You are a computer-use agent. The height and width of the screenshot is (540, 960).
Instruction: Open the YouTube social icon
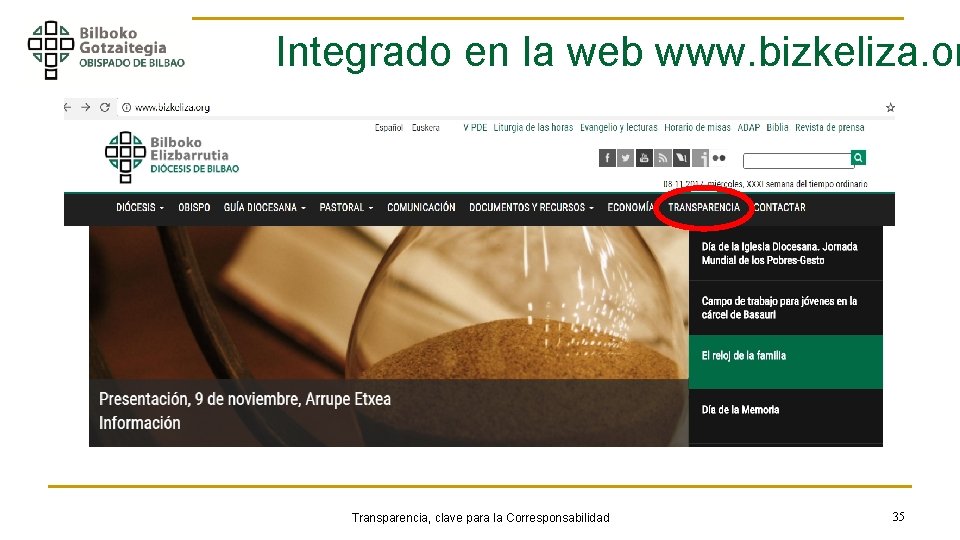[x=643, y=158]
